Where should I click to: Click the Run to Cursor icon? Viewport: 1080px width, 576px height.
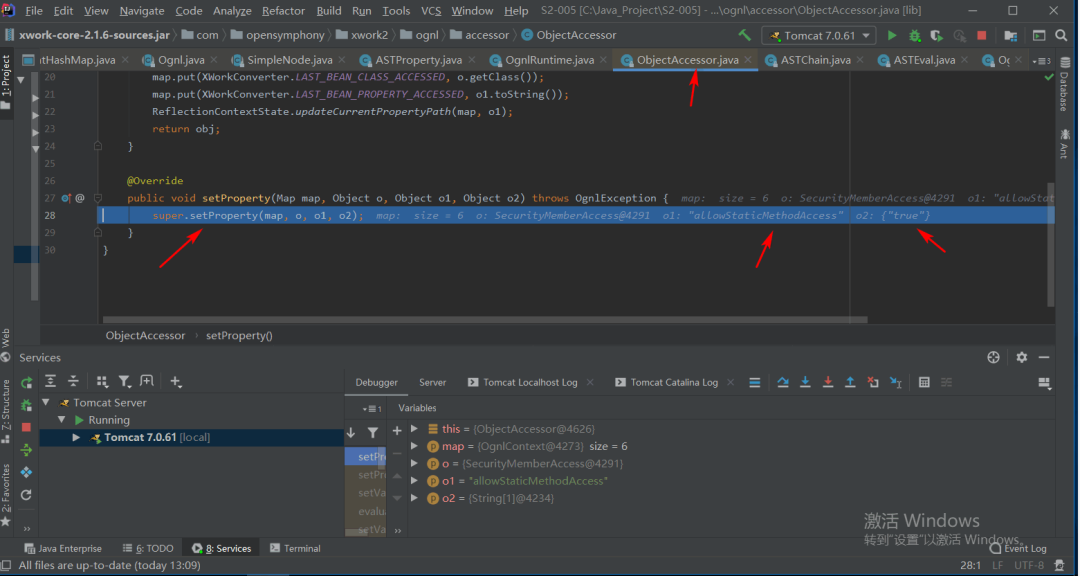pyautogui.click(x=895, y=382)
